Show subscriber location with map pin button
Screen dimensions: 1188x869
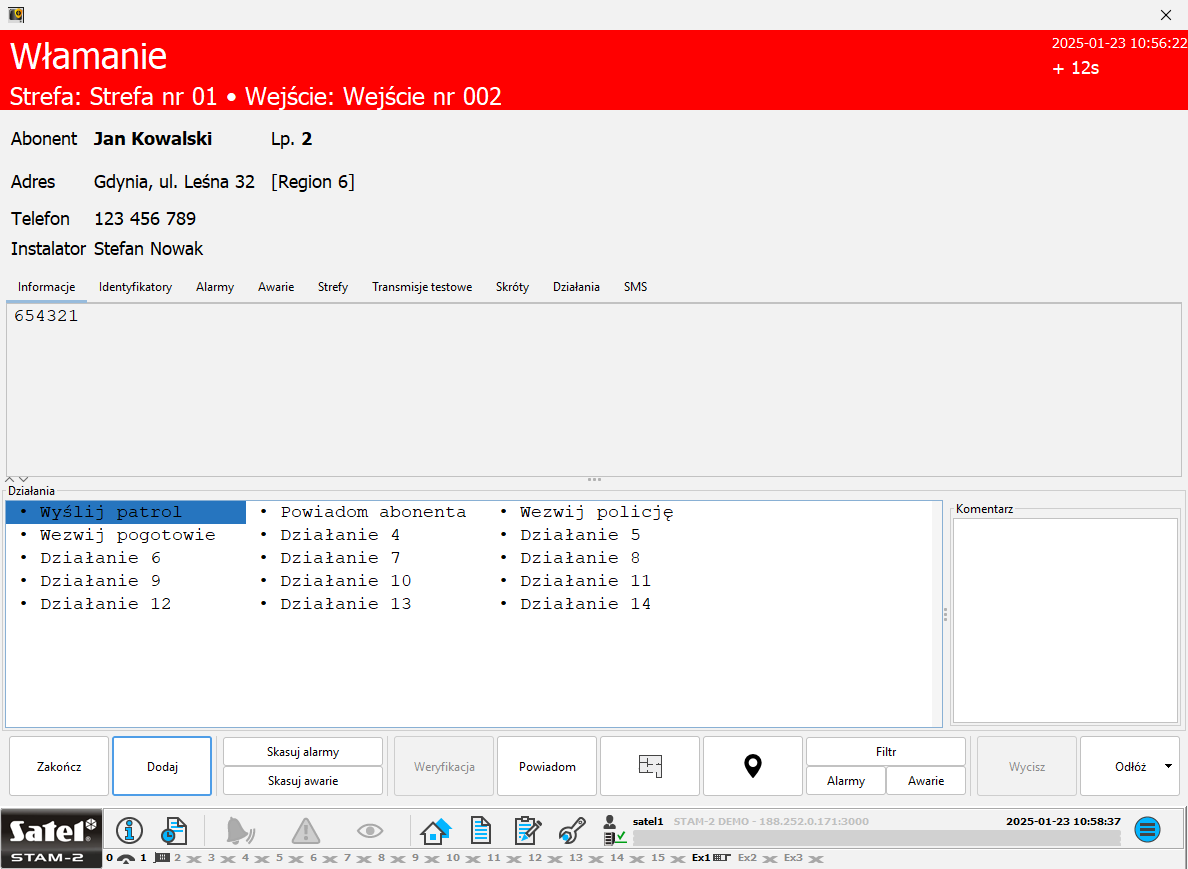click(x=752, y=766)
